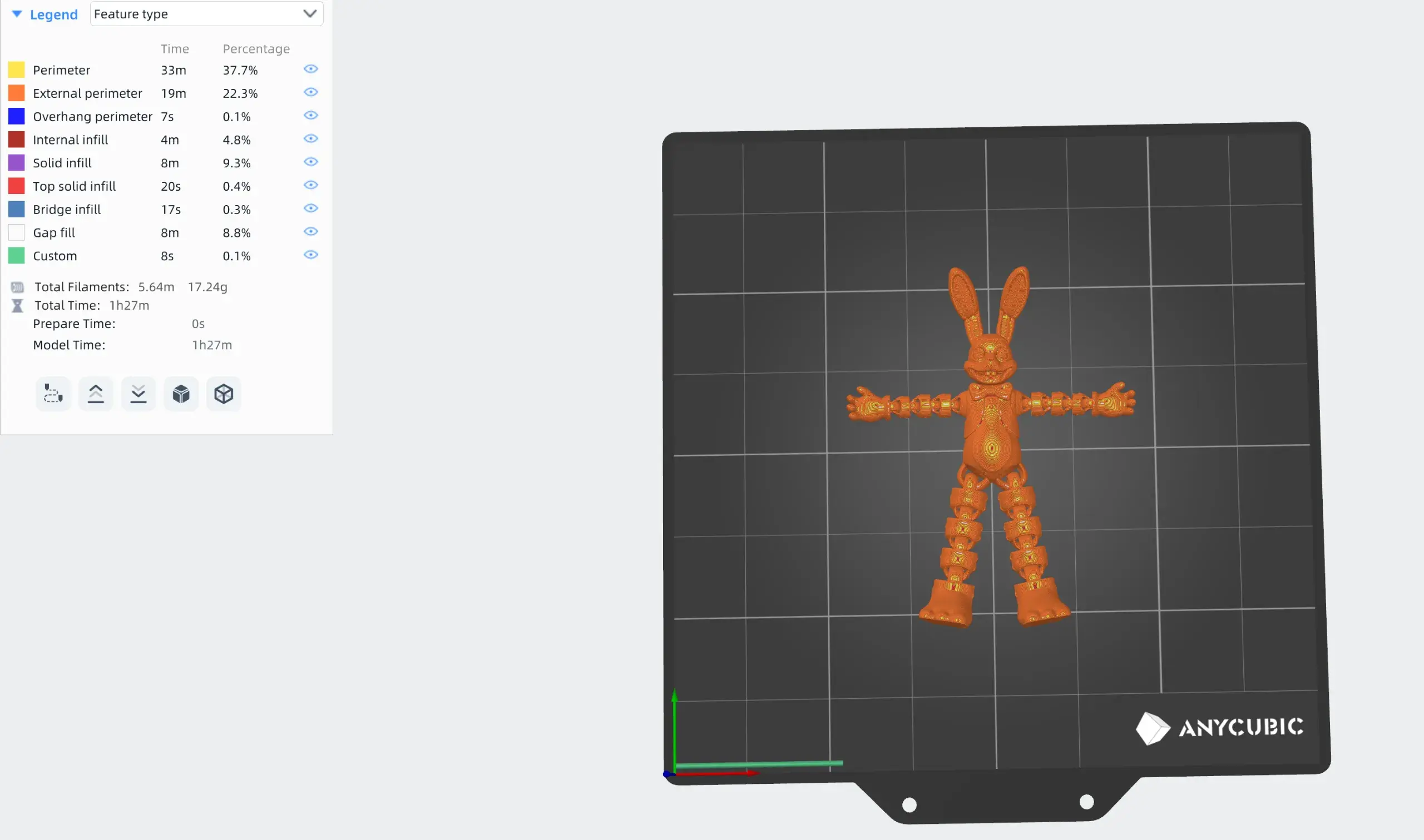Open the Feature type dropdown

207,13
